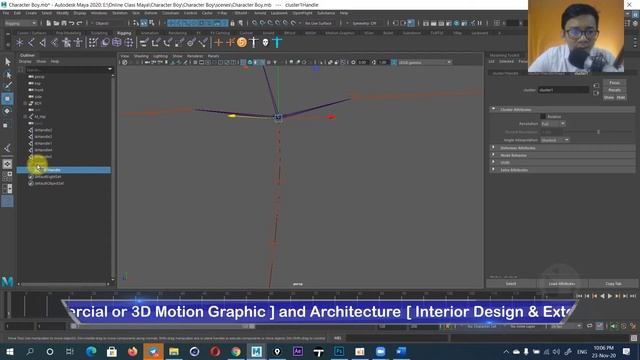Open the viewport Panels menu

pos(213,56)
